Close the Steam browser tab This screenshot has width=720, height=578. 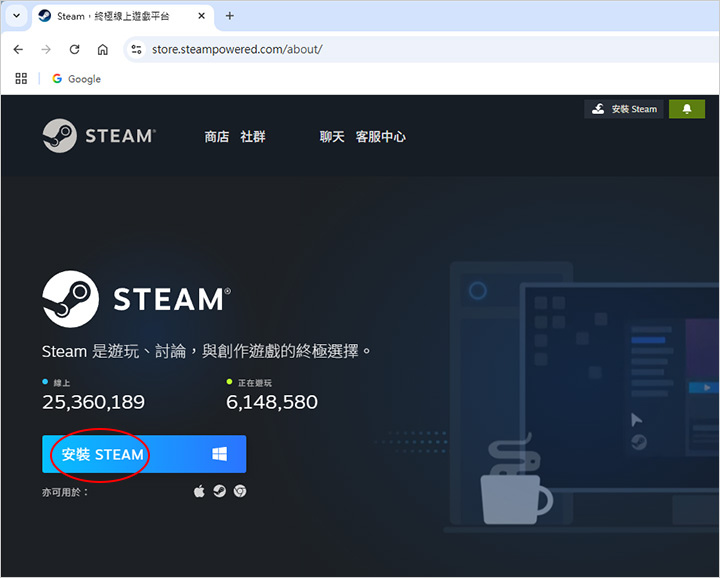(201, 16)
